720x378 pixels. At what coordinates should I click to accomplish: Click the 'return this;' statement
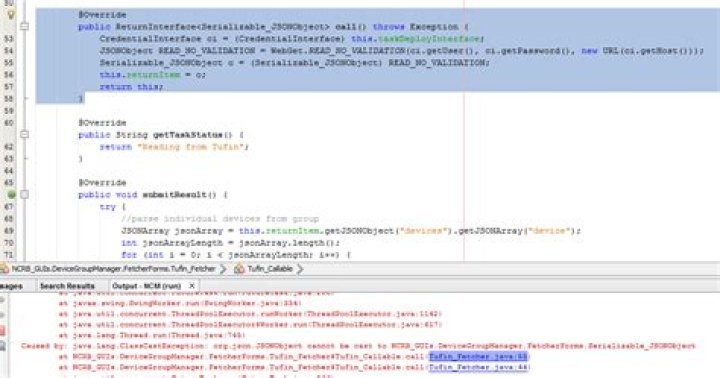131,87
